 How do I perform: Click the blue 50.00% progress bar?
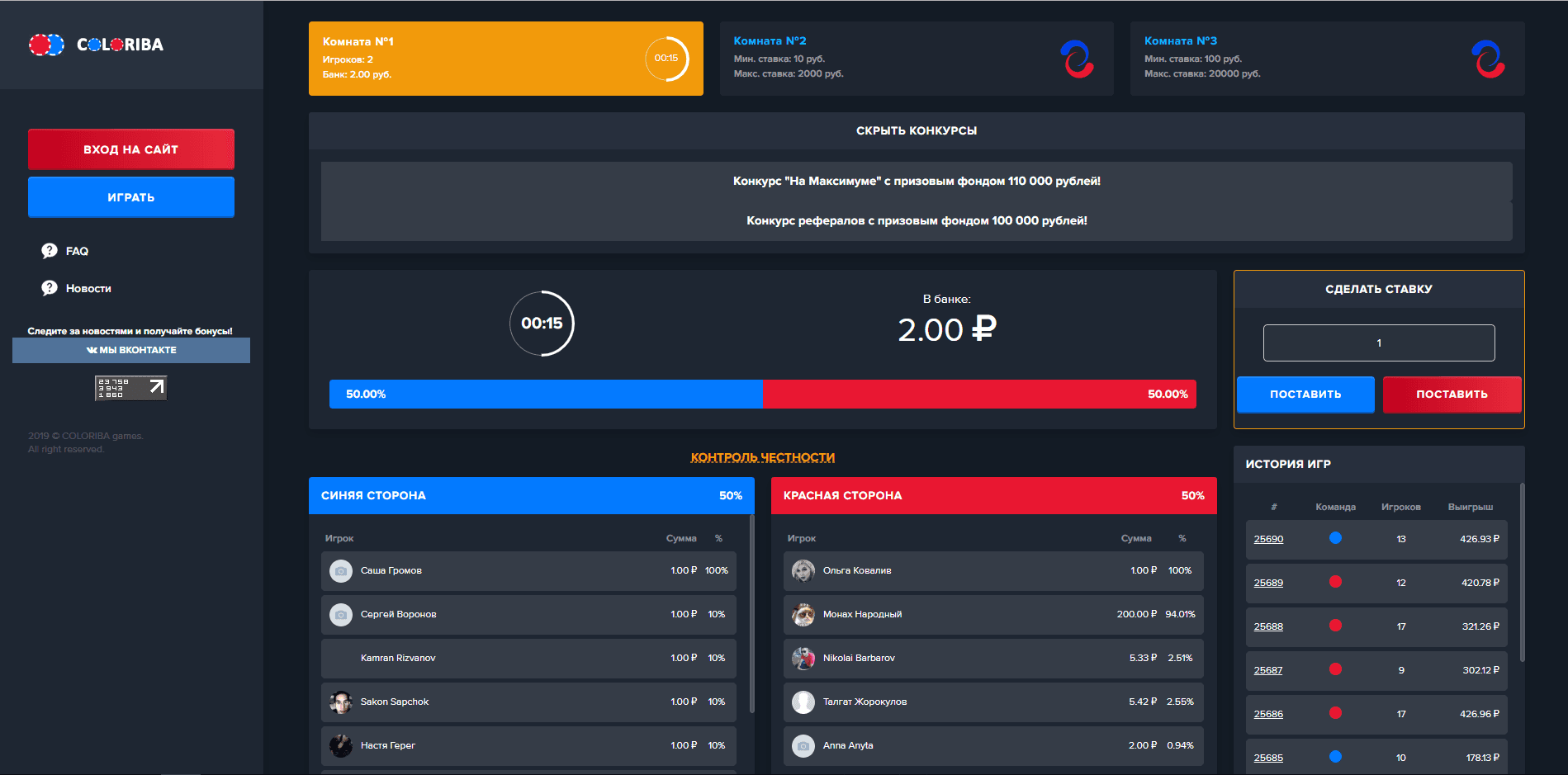pyautogui.click(x=545, y=395)
